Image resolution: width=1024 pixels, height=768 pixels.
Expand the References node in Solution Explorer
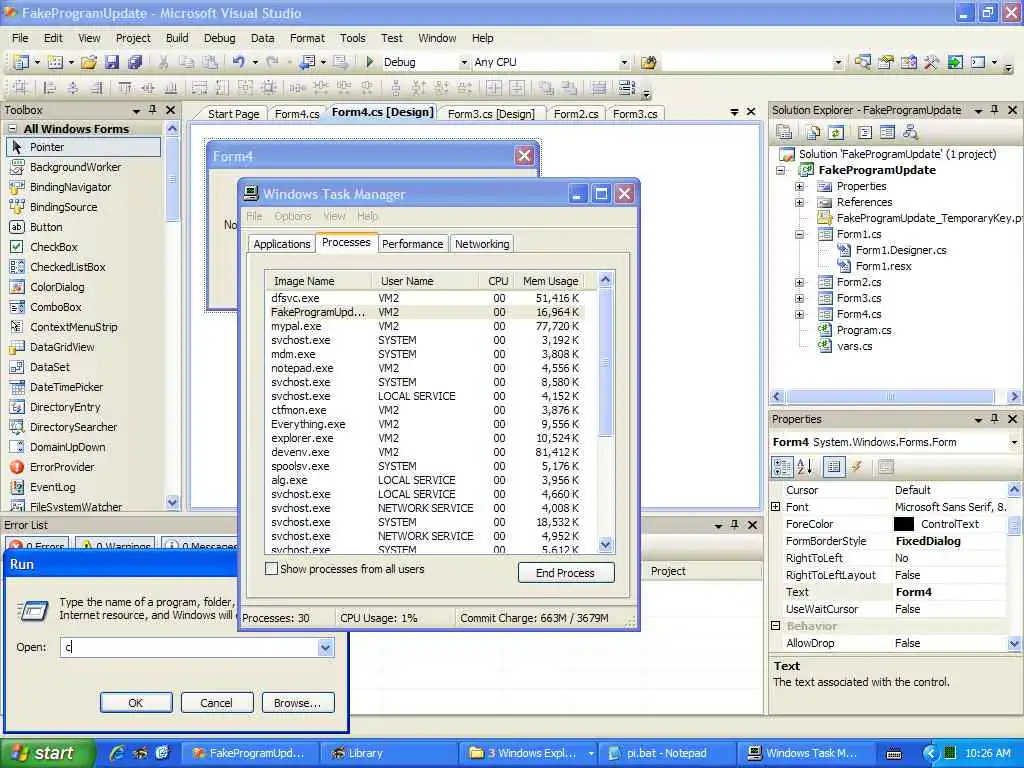799,202
